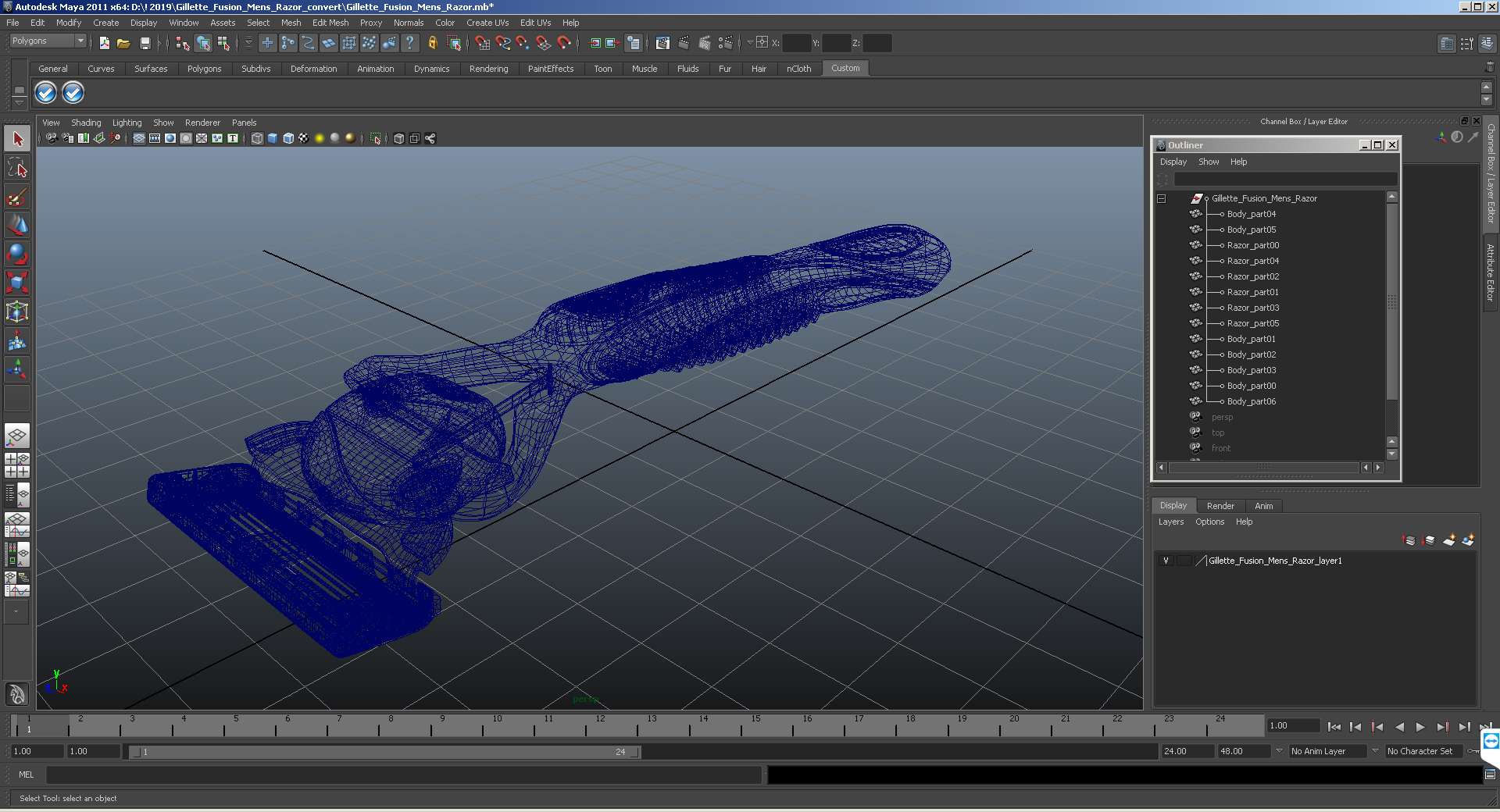The width and height of the screenshot is (1500, 812).
Task: Select by hierarchy mode icon
Action: pyautogui.click(x=182, y=43)
